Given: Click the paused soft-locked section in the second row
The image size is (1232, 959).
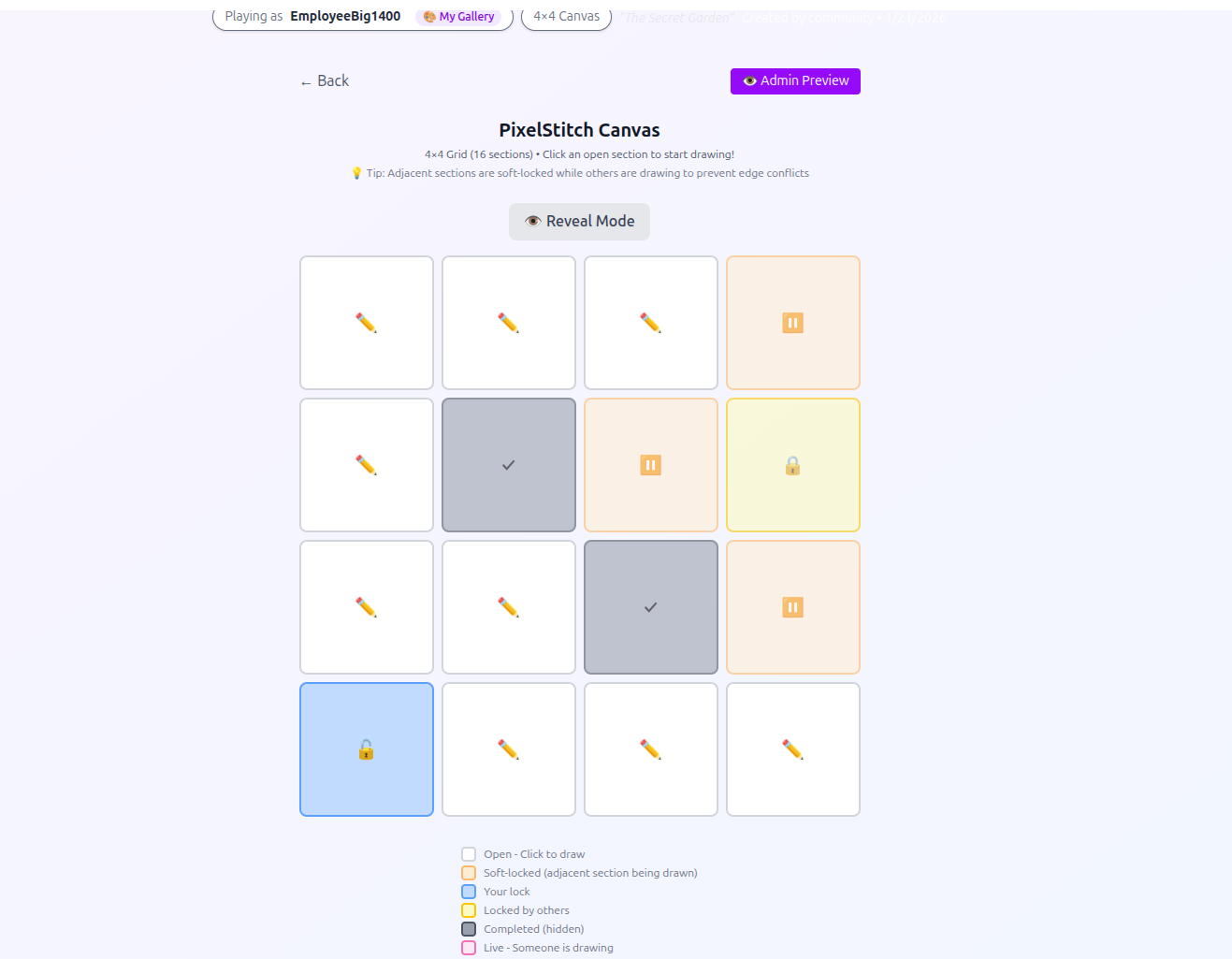Looking at the screenshot, I should [x=651, y=465].
